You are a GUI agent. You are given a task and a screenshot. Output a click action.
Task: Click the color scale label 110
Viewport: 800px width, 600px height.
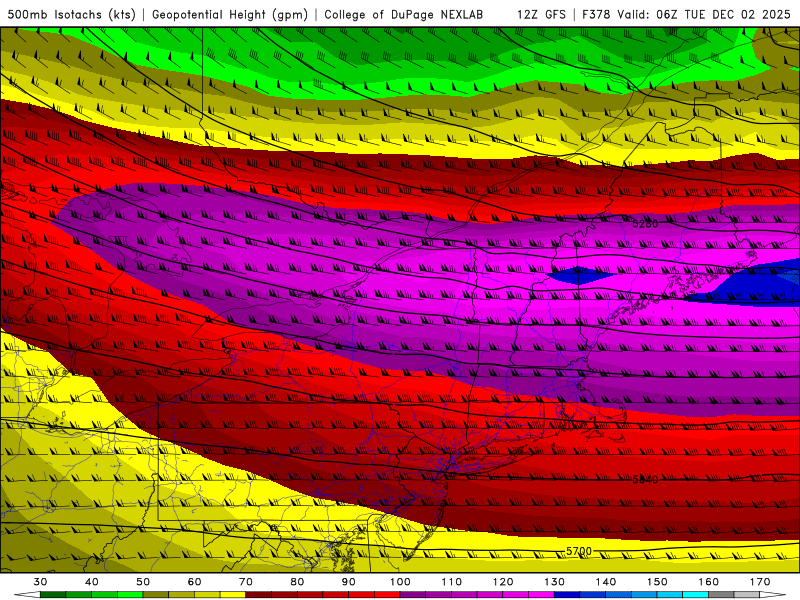click(452, 582)
